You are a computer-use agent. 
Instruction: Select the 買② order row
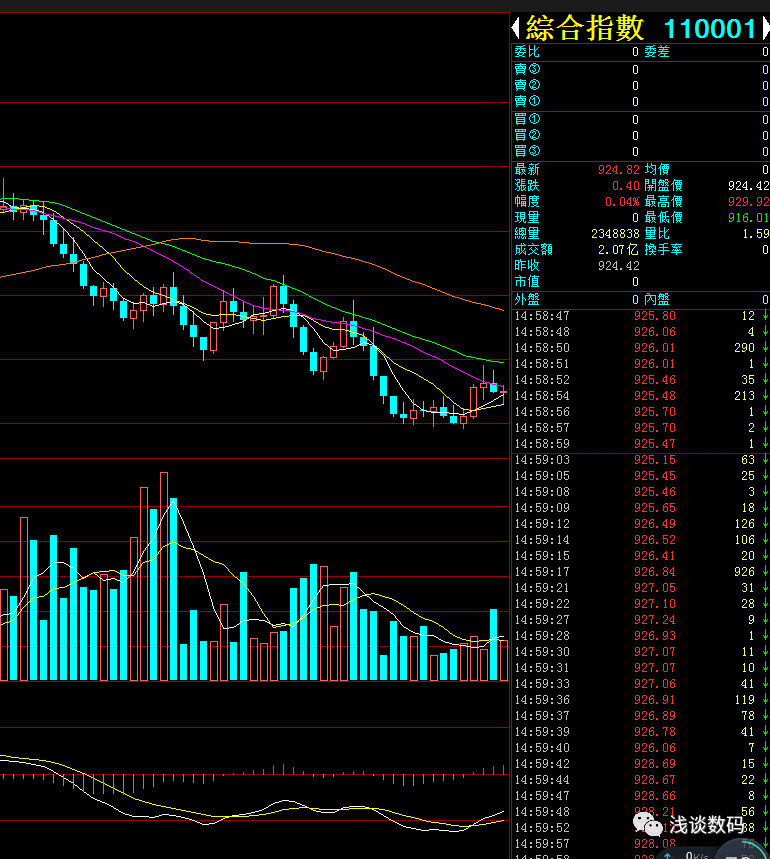click(641, 135)
